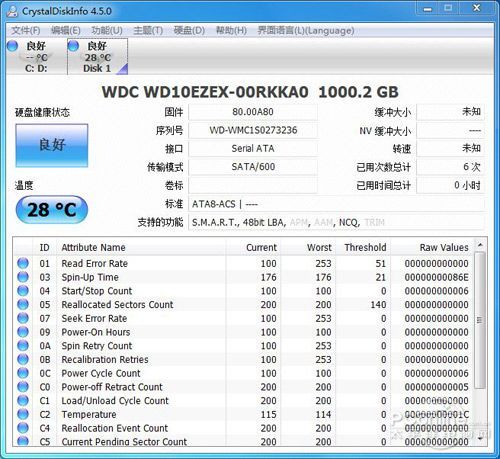Click the Worst column header
Viewport: 500px width, 459px height.
point(308,248)
